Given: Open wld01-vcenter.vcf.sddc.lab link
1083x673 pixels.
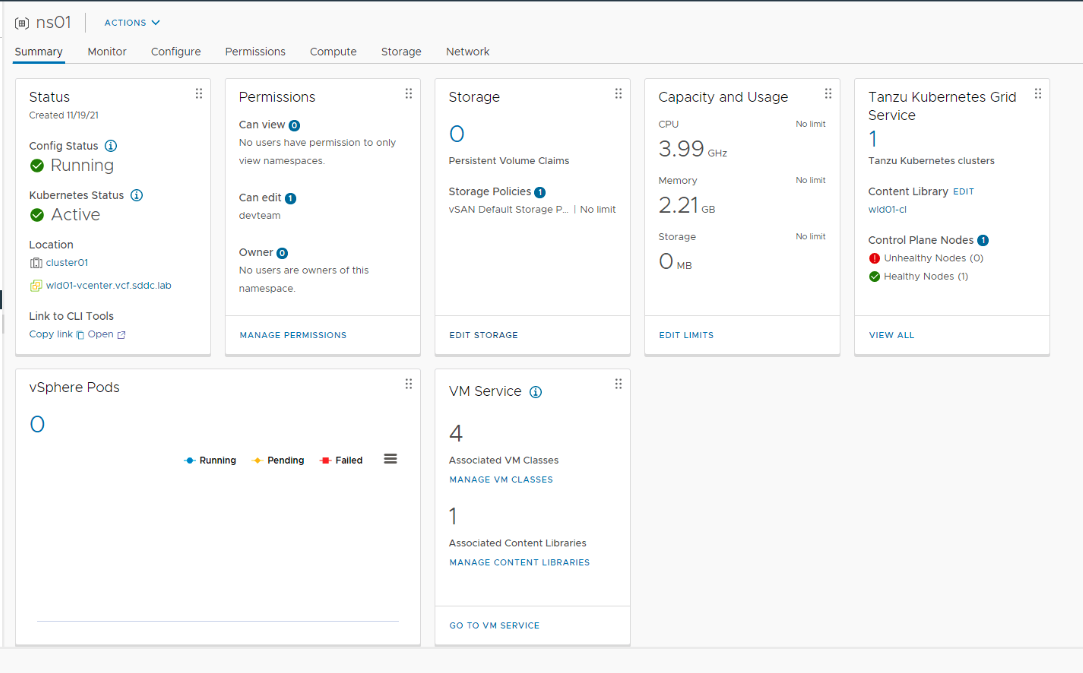Looking at the screenshot, I should 108,285.
